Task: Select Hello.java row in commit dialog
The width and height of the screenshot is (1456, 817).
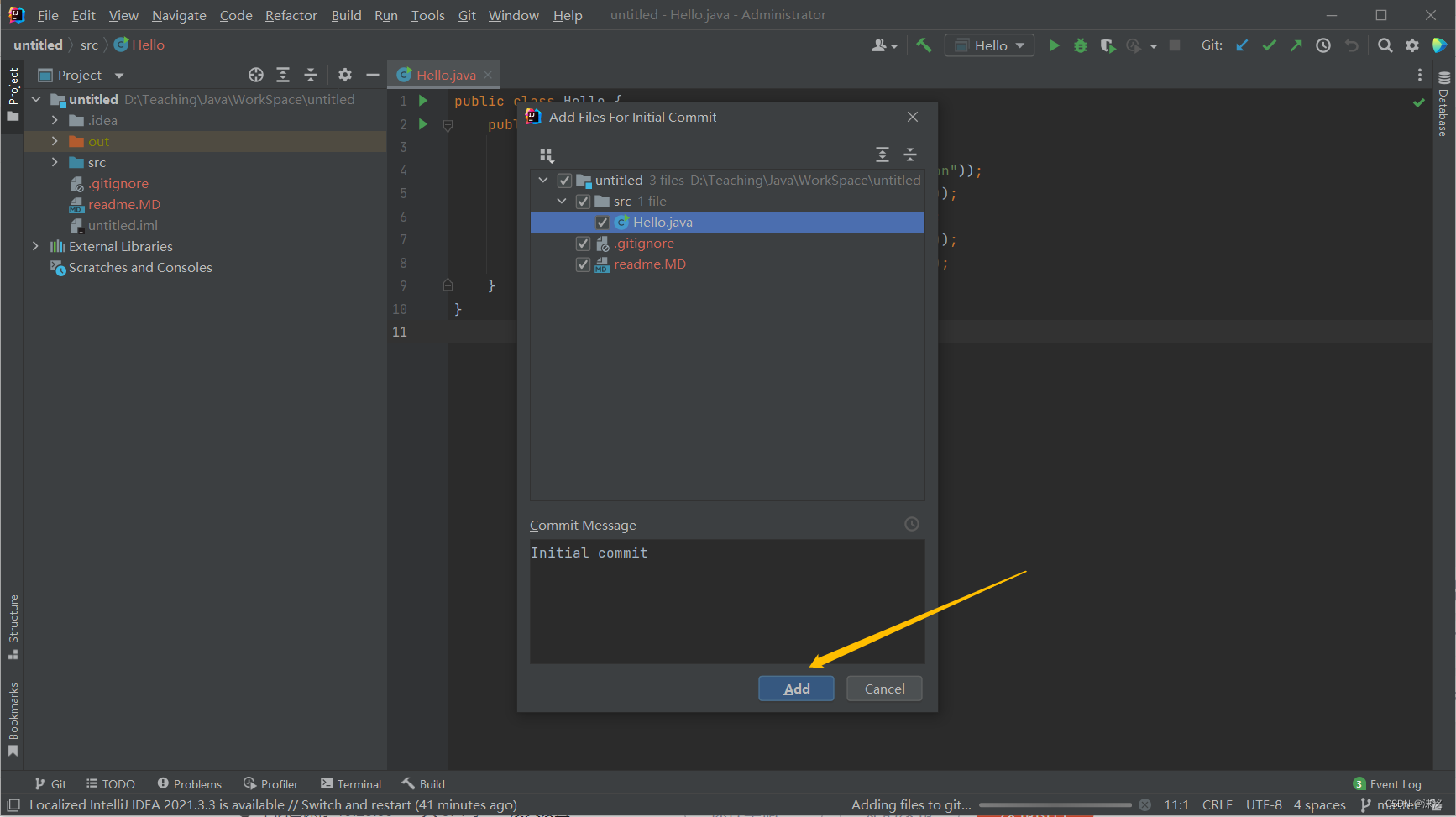Action: [727, 223]
